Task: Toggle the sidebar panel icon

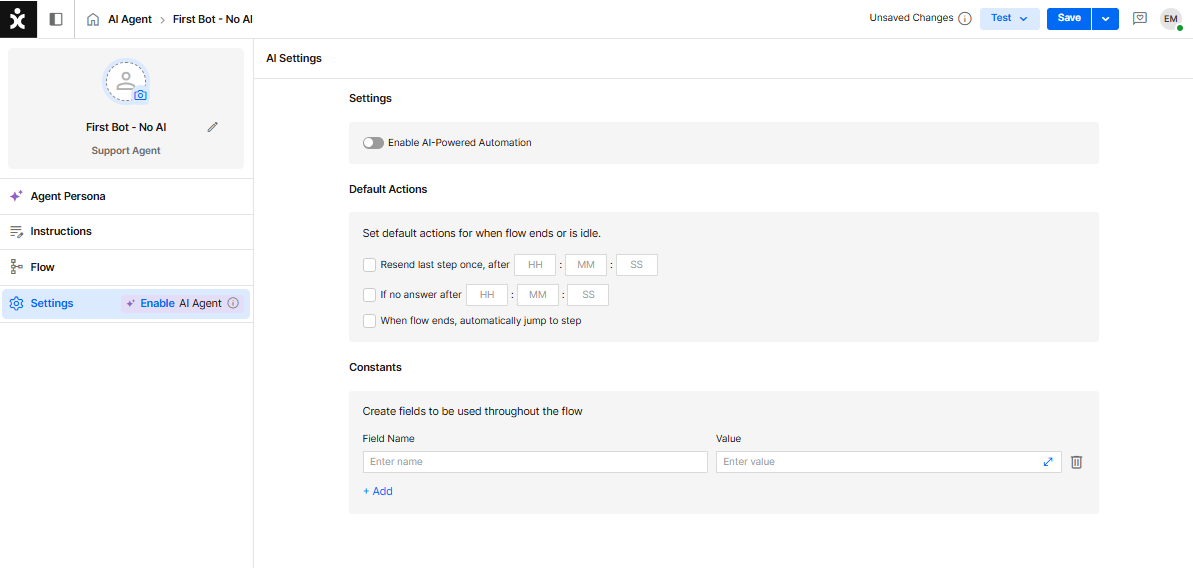Action: tap(56, 19)
